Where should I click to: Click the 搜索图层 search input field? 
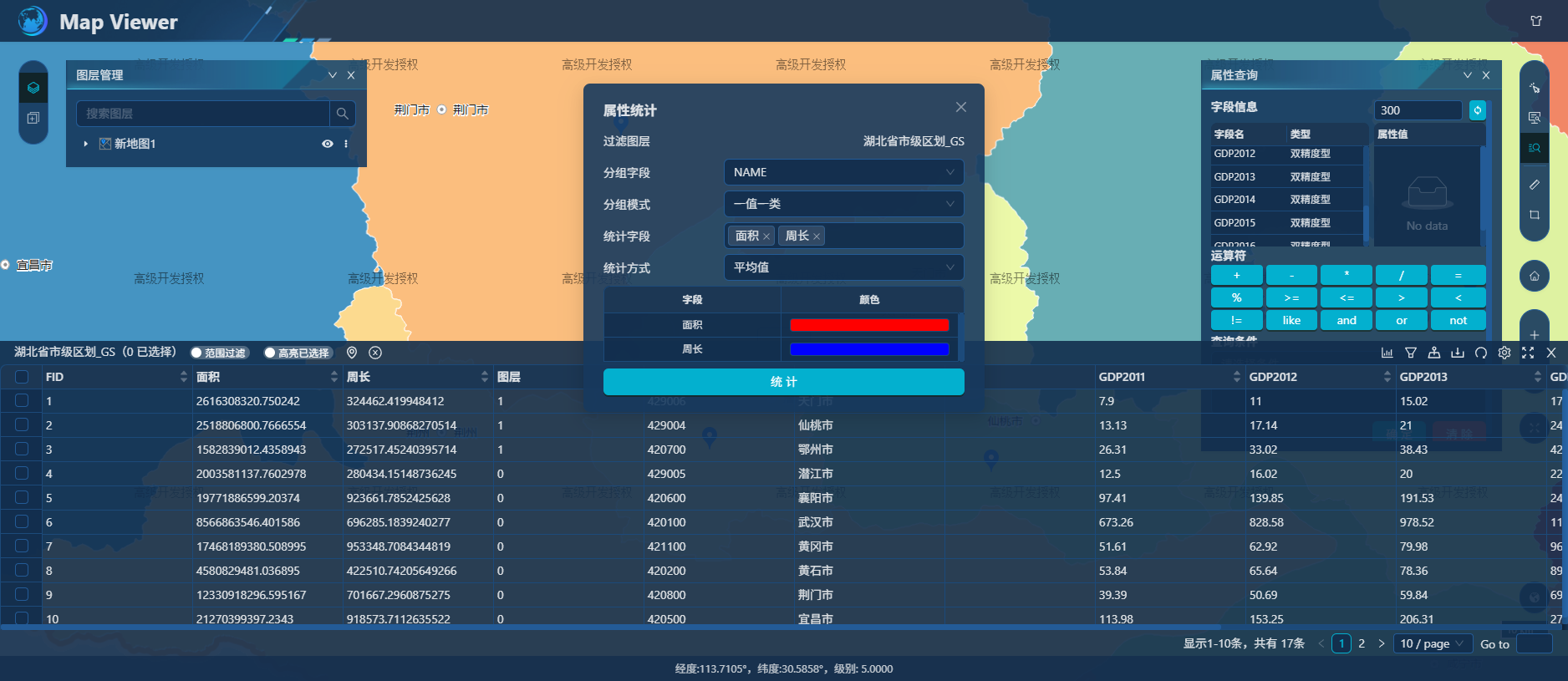(203, 114)
